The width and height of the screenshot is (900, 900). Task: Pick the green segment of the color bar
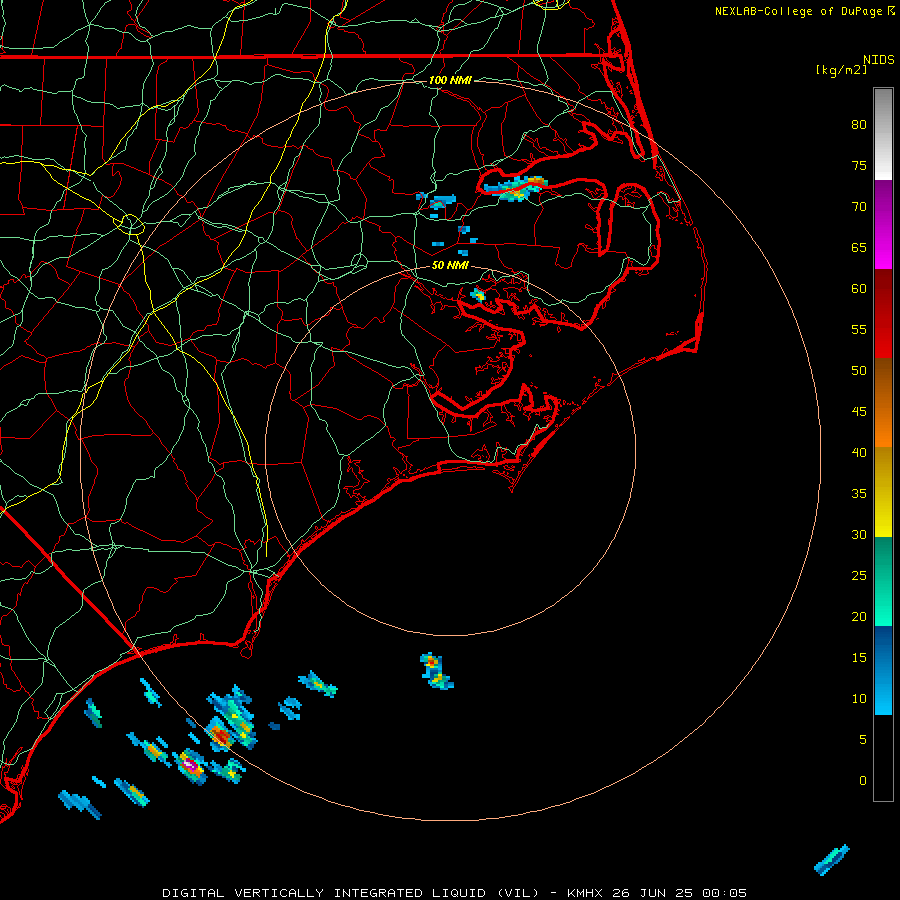pyautogui.click(x=883, y=581)
